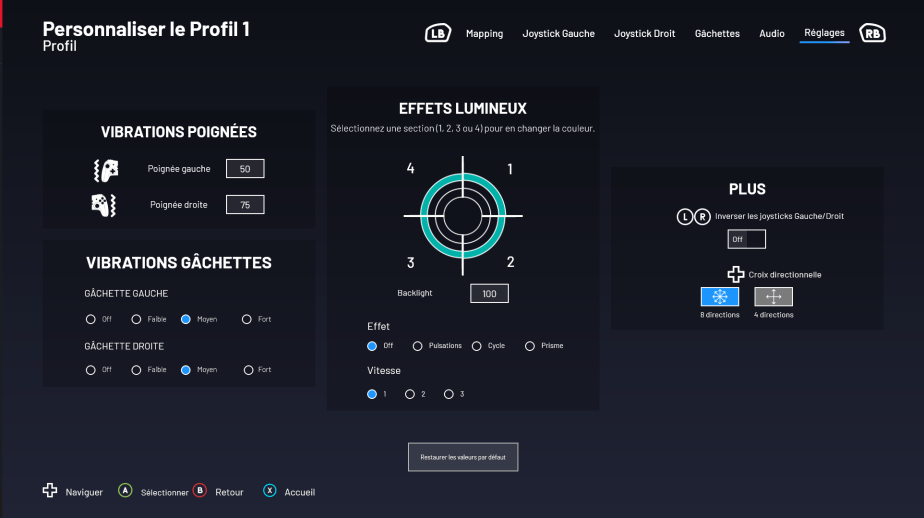Switch to the Joystick Gauche tab
The height and width of the screenshot is (518, 924).
click(x=558, y=34)
